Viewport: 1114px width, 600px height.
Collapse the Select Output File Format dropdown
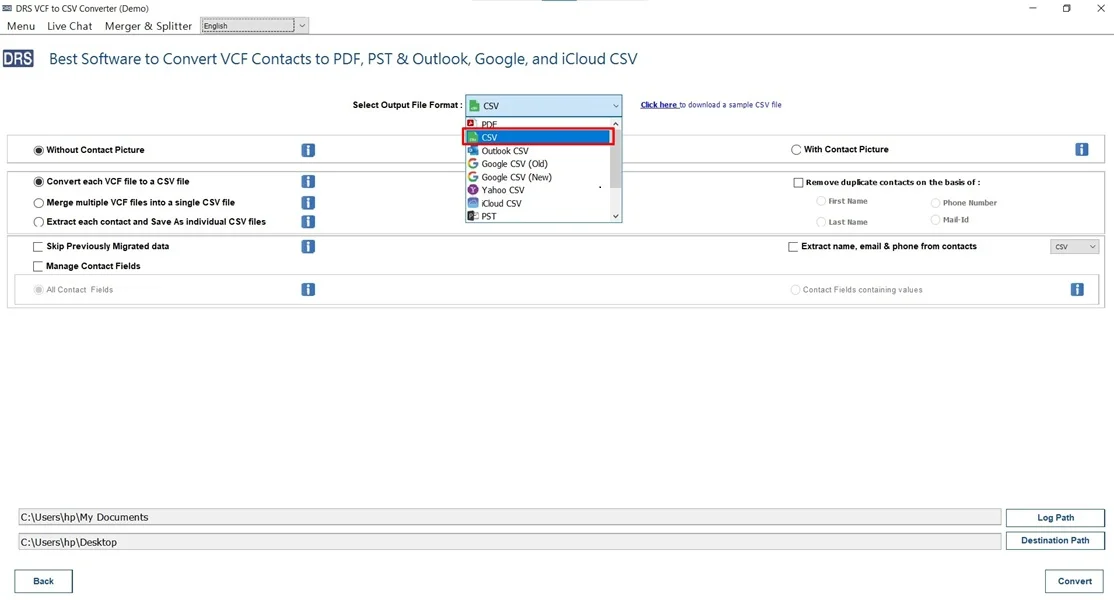point(614,105)
